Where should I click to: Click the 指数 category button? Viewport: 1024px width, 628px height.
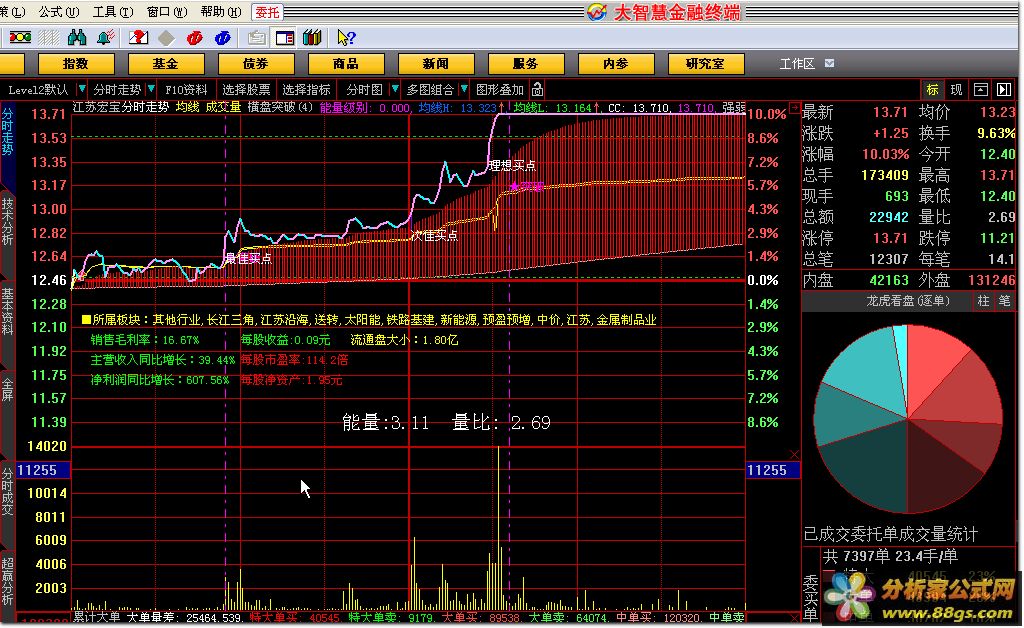tap(76, 63)
